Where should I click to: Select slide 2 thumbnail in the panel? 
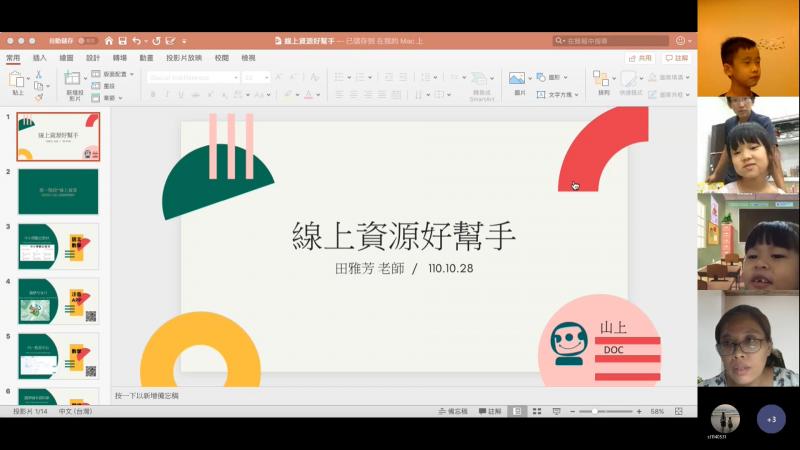pyautogui.click(x=58, y=192)
